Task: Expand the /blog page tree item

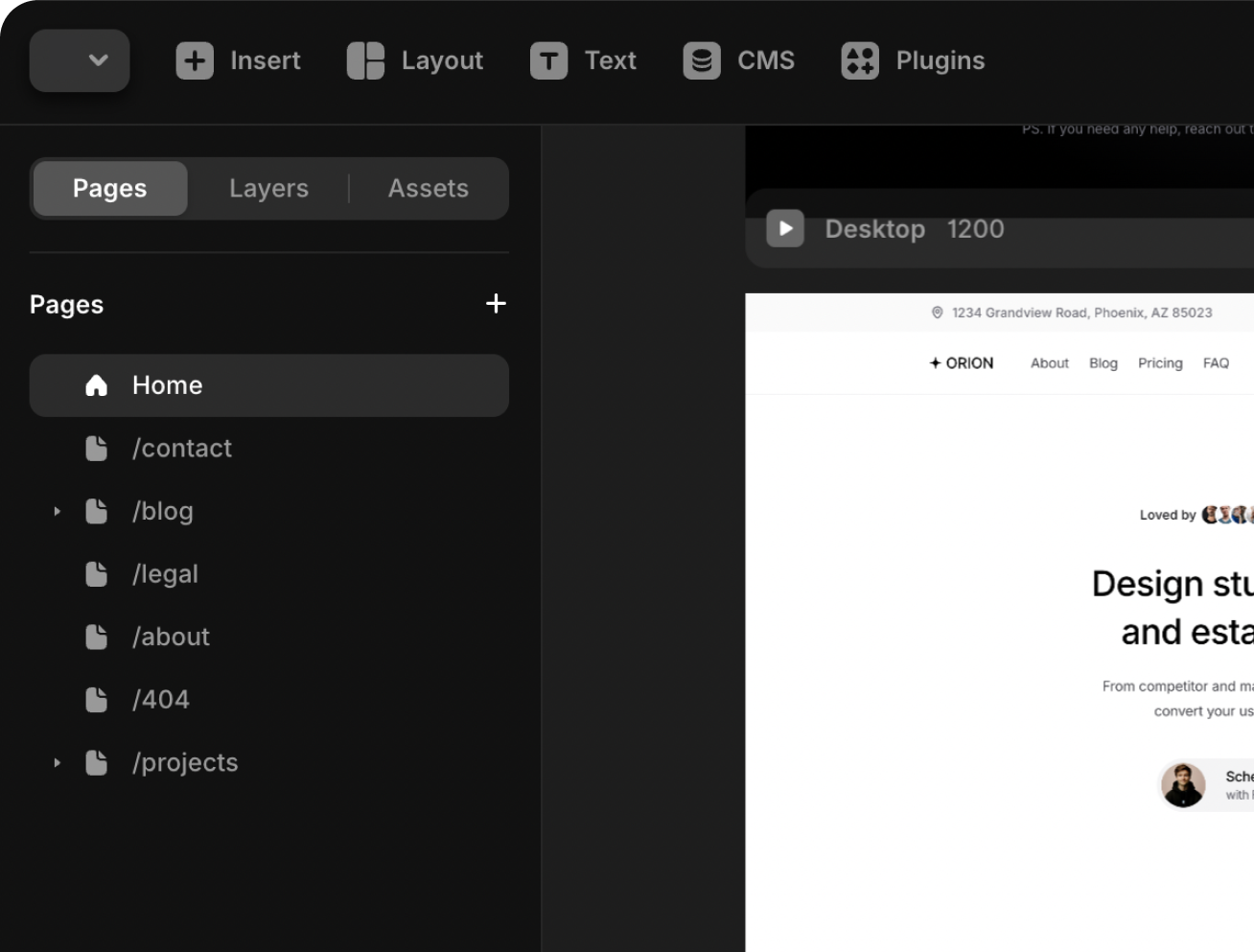Action: 56,511
